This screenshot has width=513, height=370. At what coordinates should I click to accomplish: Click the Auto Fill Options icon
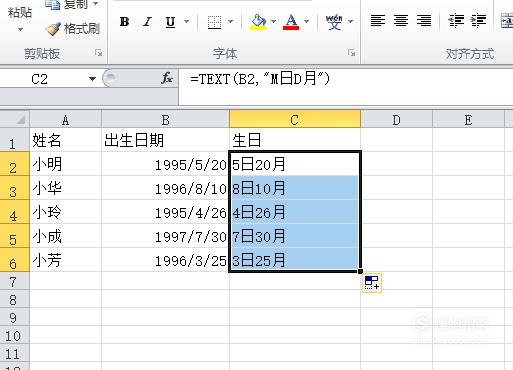pyautogui.click(x=372, y=283)
